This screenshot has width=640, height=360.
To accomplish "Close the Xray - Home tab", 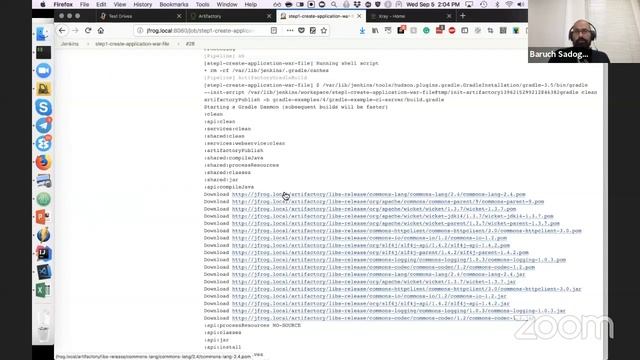I will pyautogui.click(x=449, y=16).
